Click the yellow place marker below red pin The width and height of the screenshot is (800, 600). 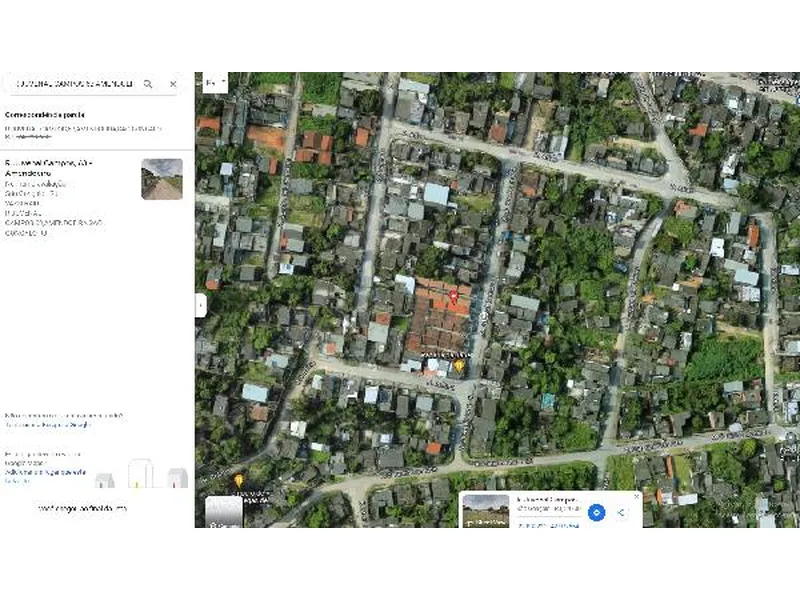point(458,365)
